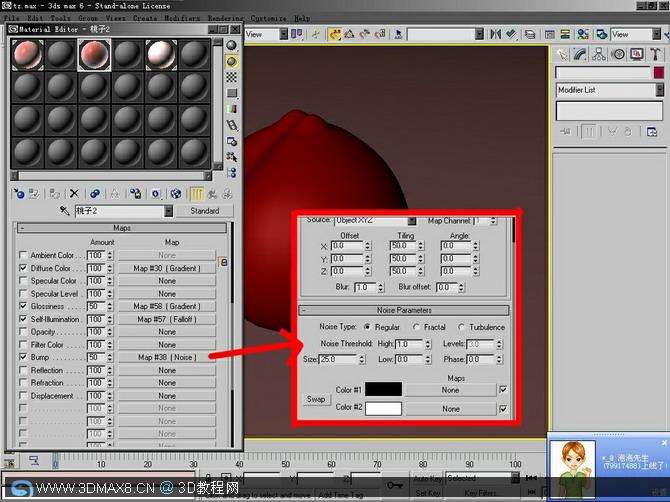Switch to the Display command panel tab
The height and width of the screenshot is (502, 670).
click(x=637, y=54)
